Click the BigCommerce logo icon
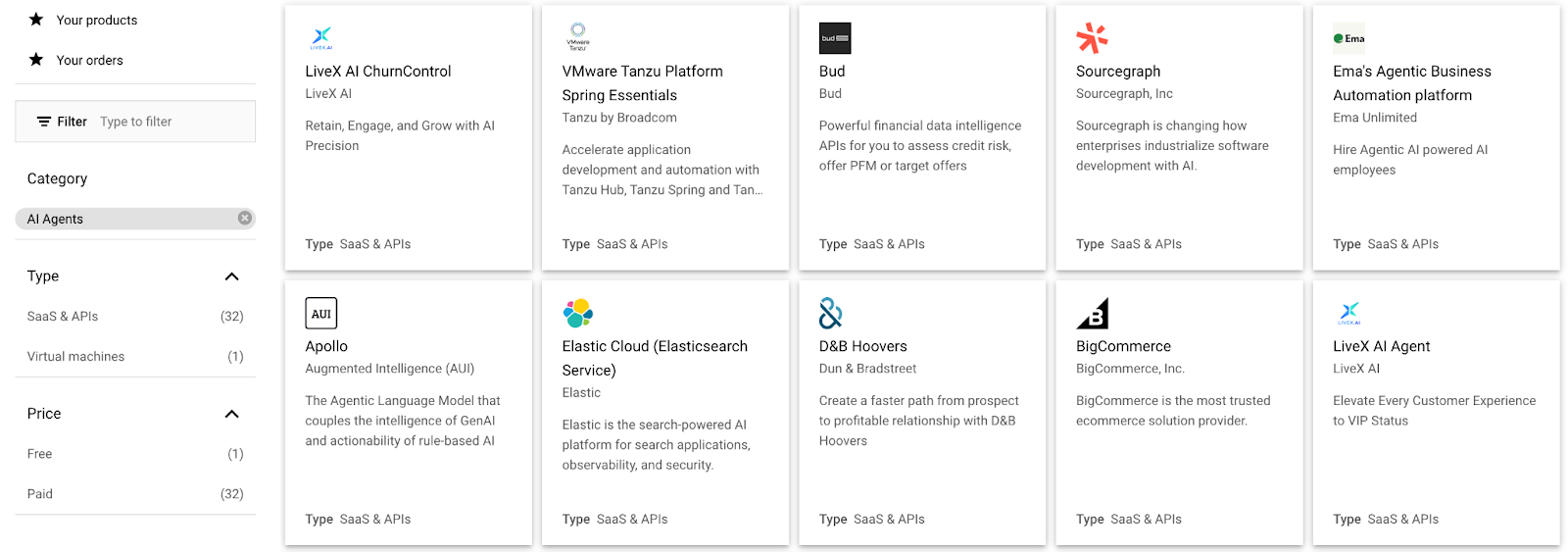1568x552 pixels. (x=1093, y=314)
